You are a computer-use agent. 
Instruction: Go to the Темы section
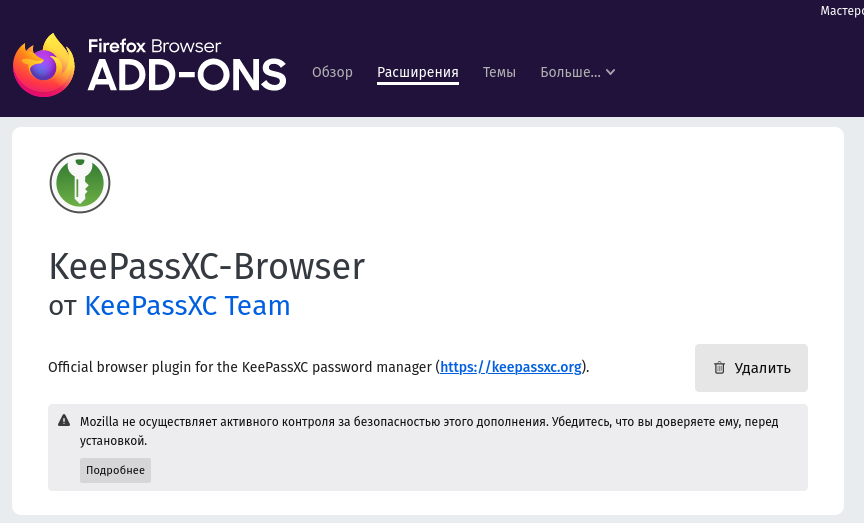pyautogui.click(x=499, y=72)
